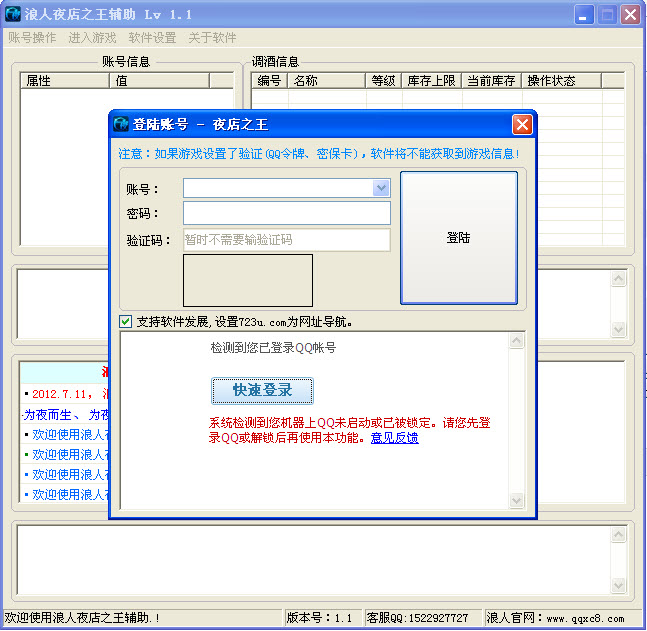Sort by the 库存上限 column header
Image resolution: width=647 pixels, height=631 pixels.
coord(431,80)
